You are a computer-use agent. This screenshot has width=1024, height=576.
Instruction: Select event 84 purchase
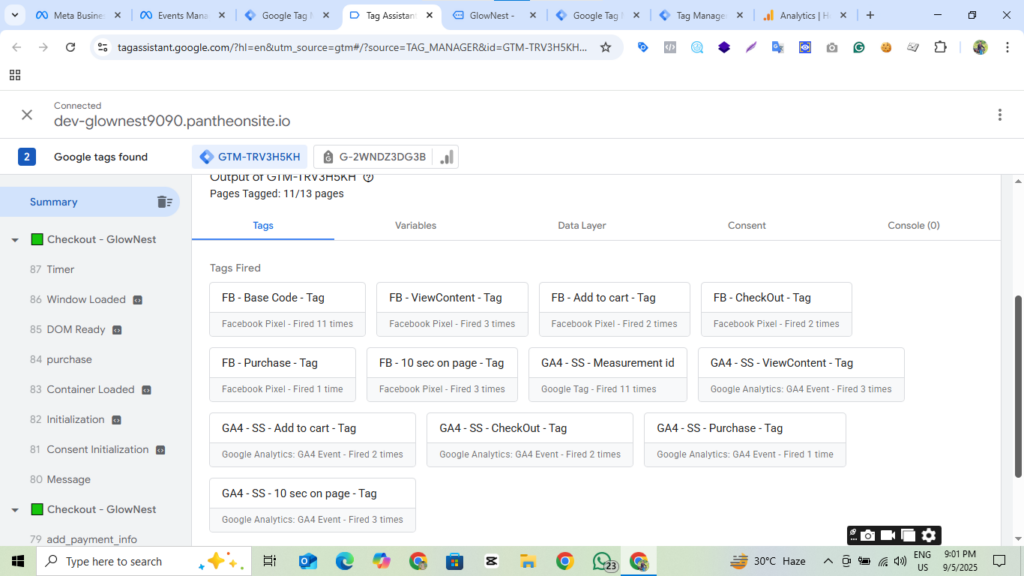pos(61,359)
